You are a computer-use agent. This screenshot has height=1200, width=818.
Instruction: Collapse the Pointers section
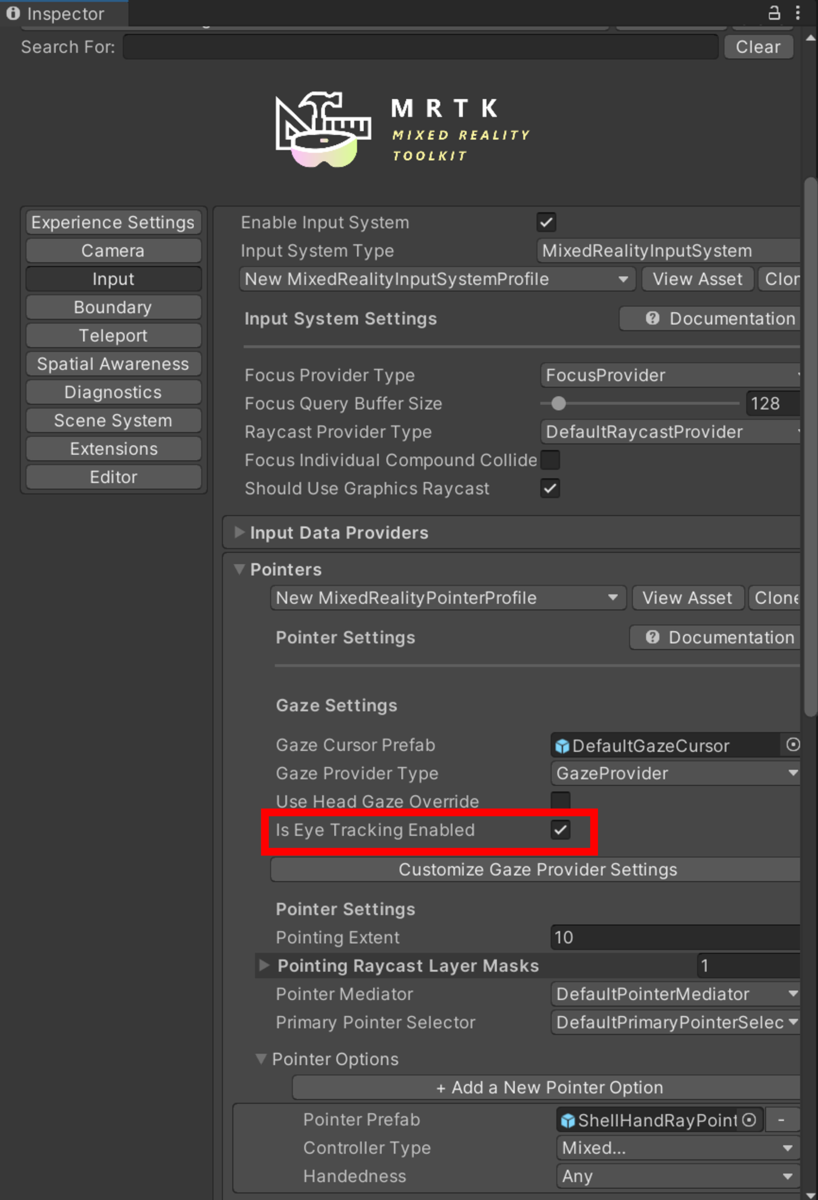(x=239, y=569)
